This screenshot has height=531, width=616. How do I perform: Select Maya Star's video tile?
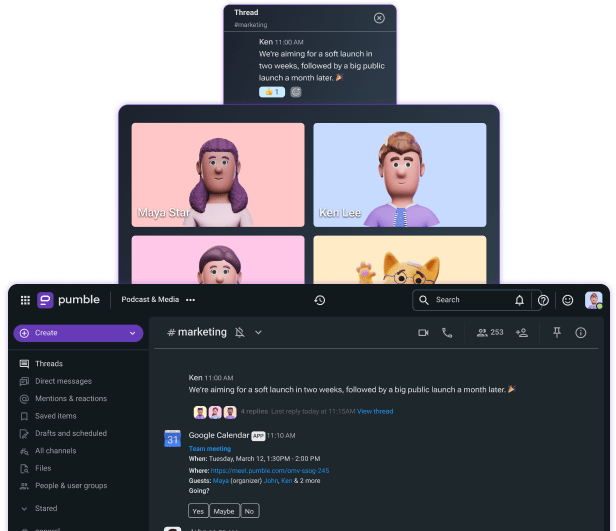[218, 175]
